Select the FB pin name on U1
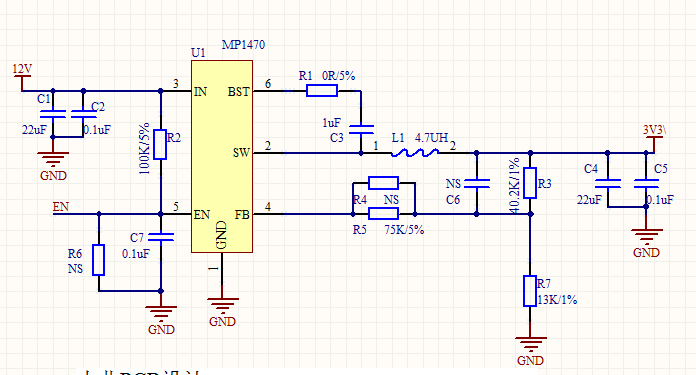 (242, 215)
